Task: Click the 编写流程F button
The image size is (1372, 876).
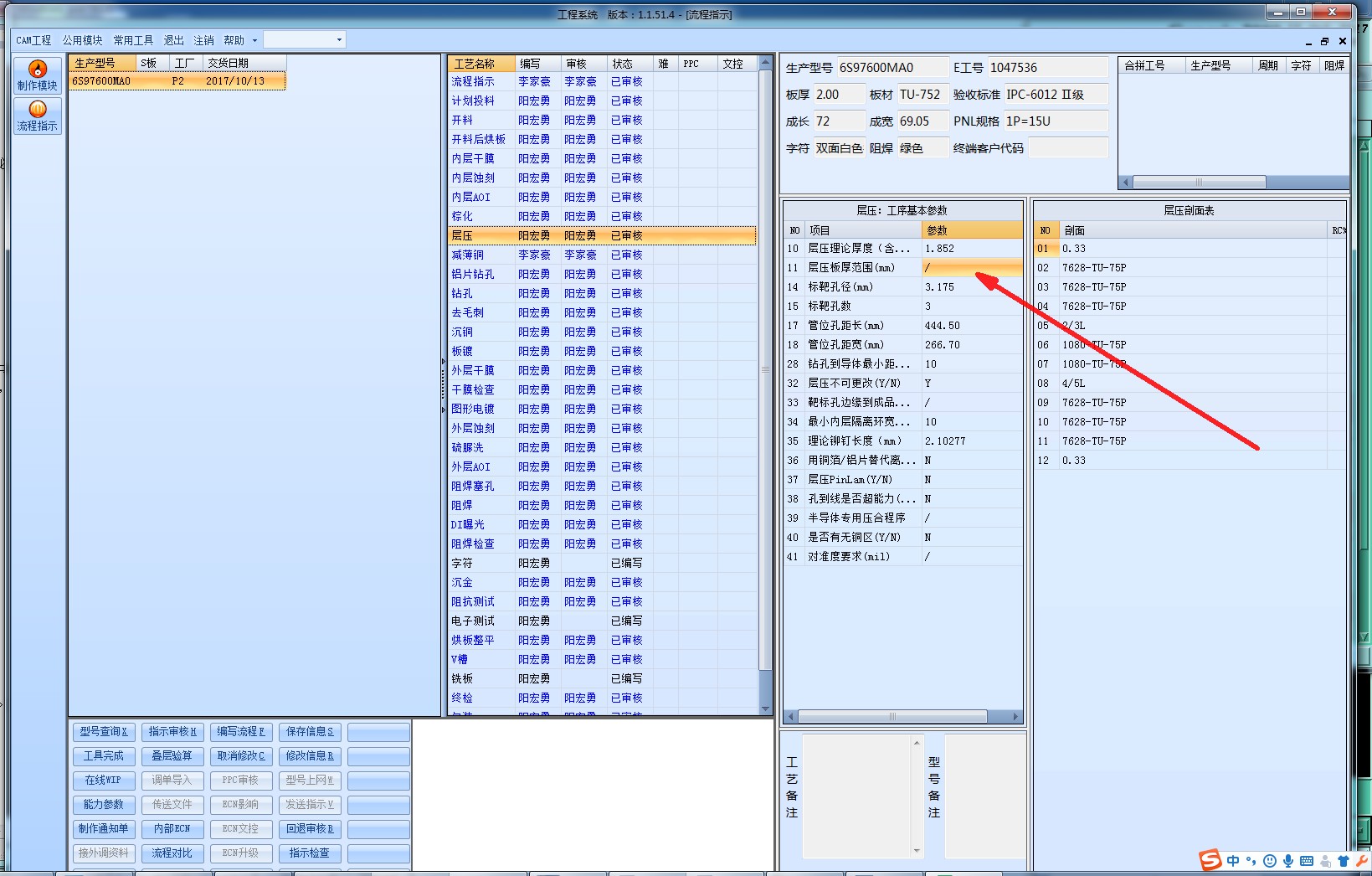Action: [241, 732]
